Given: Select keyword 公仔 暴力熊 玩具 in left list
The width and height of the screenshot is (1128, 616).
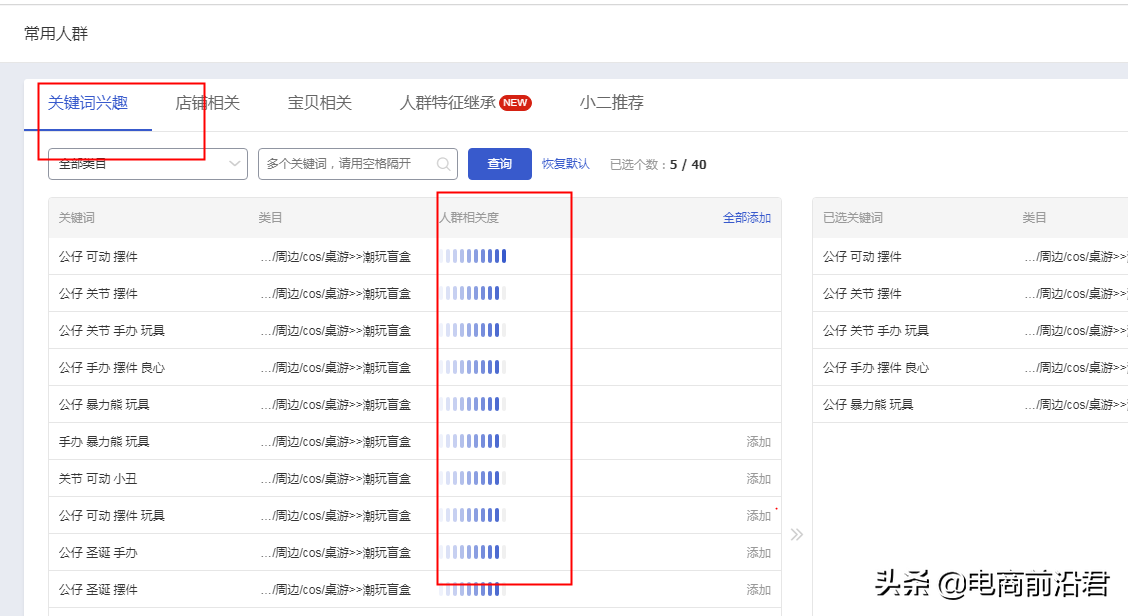Looking at the screenshot, I should tap(415, 404).
